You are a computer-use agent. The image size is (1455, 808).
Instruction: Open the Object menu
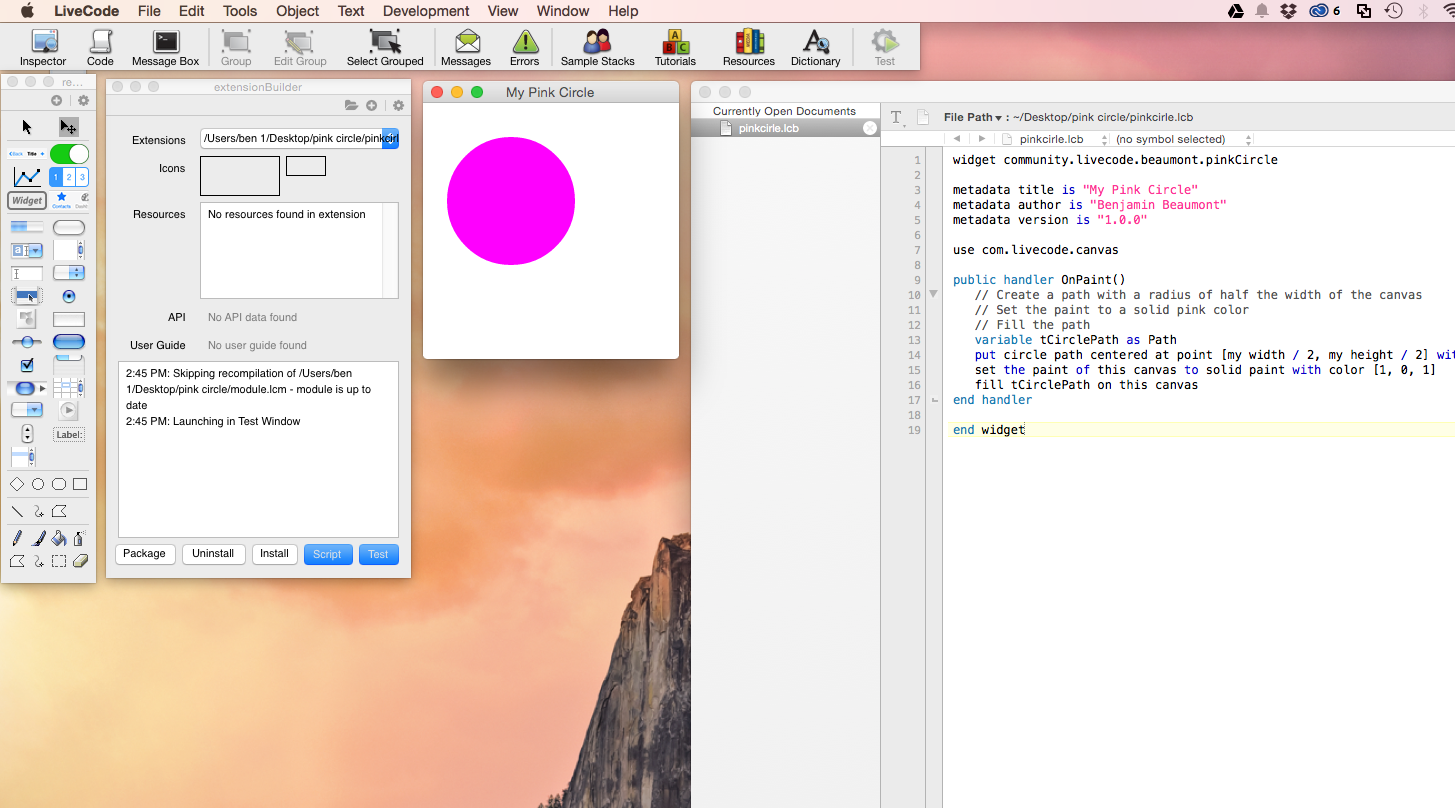298,11
